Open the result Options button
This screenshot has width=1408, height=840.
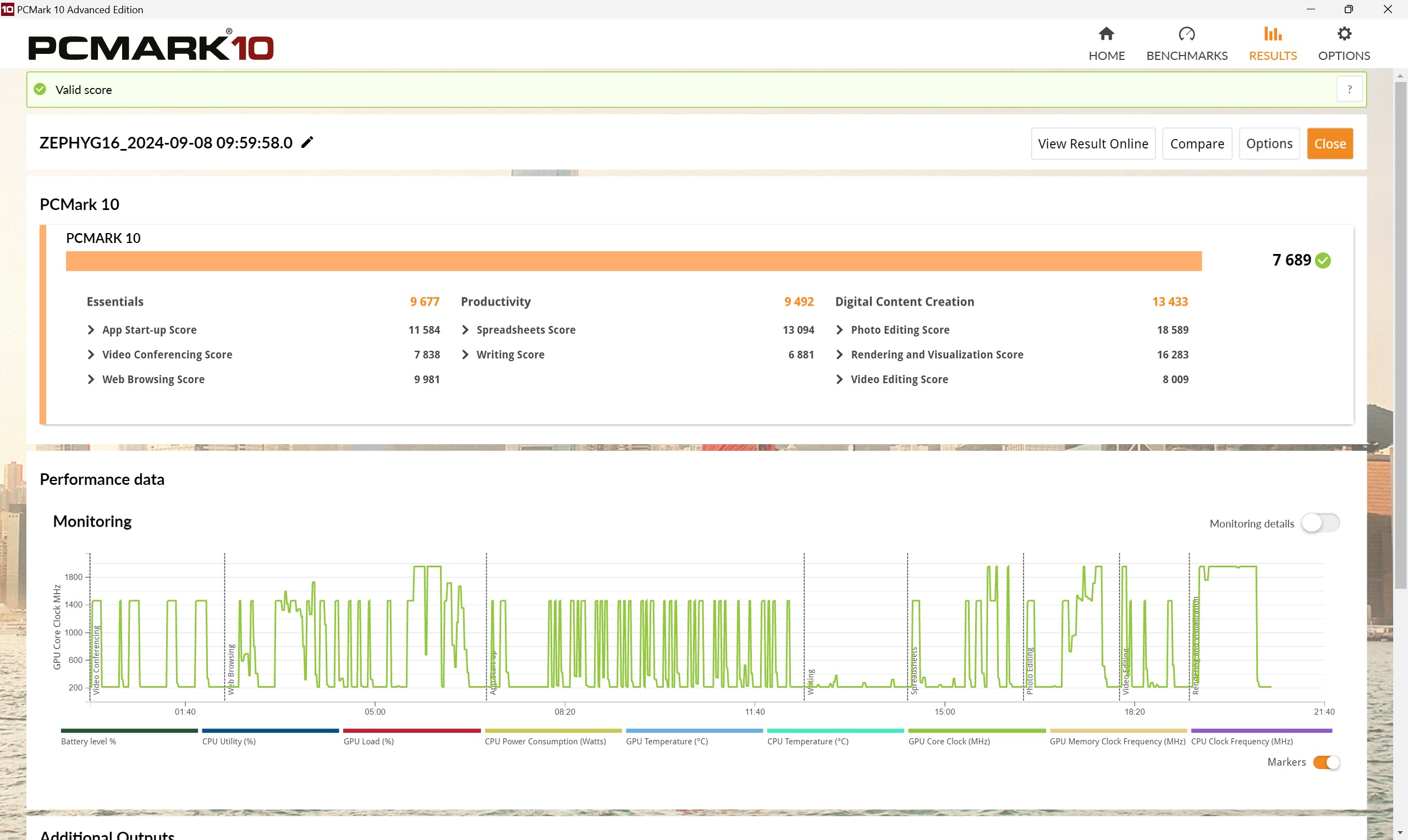point(1269,144)
